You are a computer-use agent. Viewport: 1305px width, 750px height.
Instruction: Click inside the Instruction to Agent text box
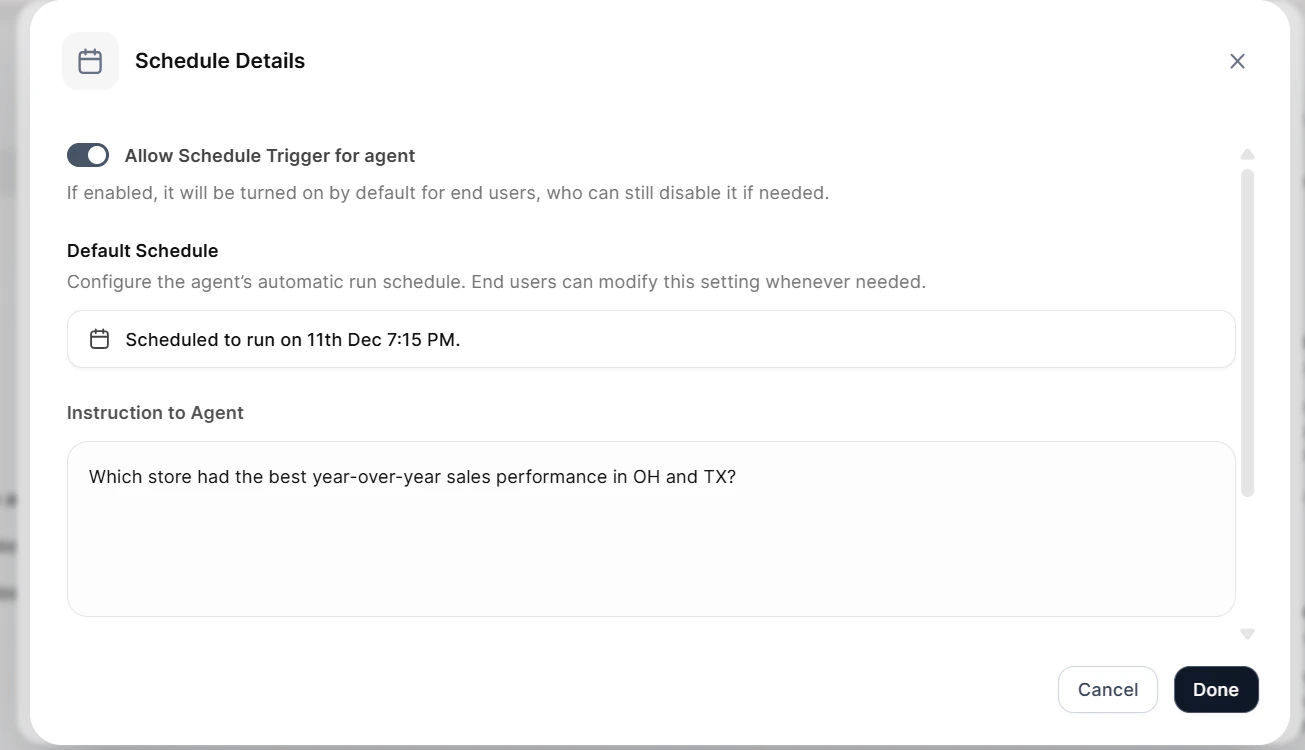coord(650,529)
